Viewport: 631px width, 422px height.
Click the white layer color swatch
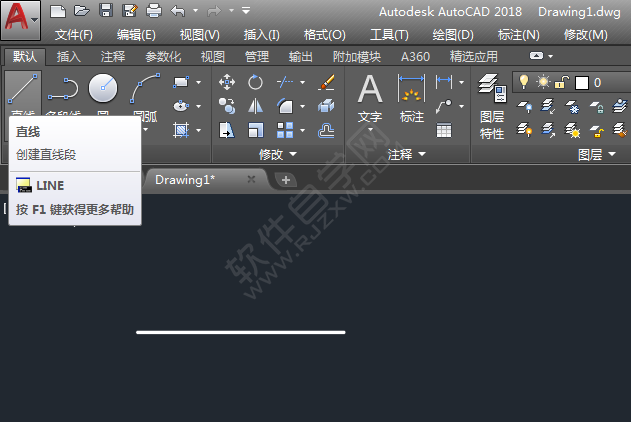[x=582, y=83]
